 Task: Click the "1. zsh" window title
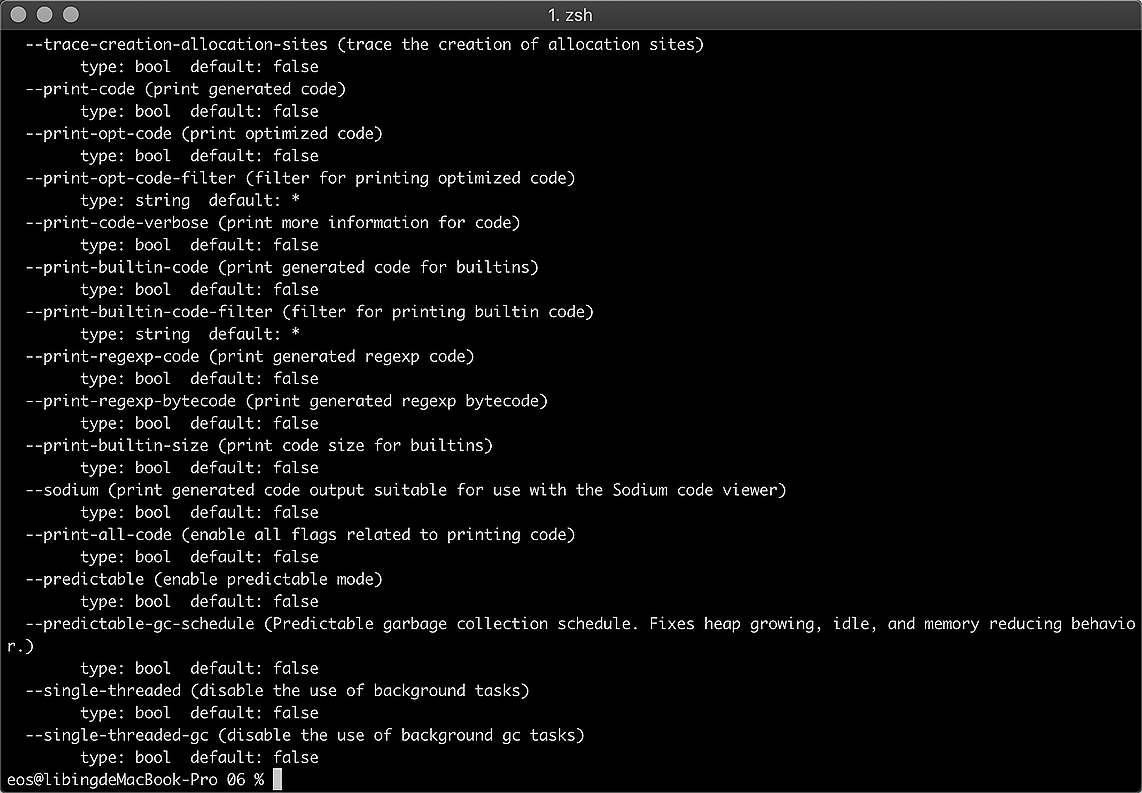tap(571, 15)
